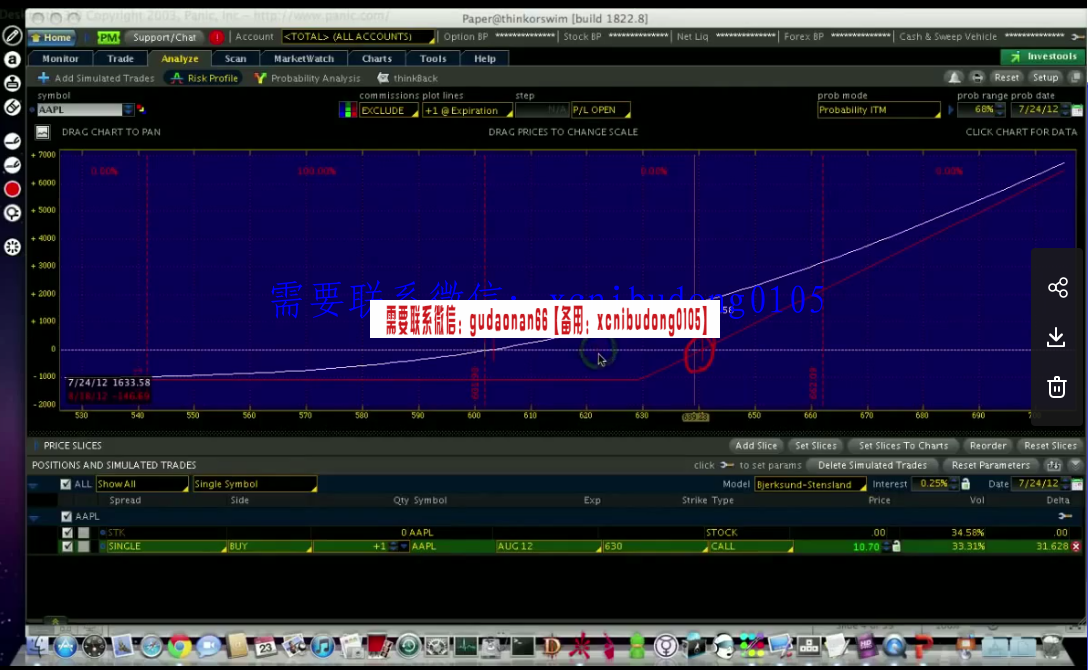
Task: Click the download icon on right overlay
Action: (x=1057, y=338)
